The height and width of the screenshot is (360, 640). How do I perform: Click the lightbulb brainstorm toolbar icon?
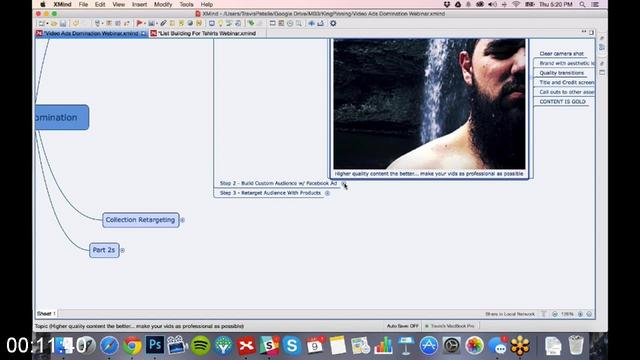[220, 24]
